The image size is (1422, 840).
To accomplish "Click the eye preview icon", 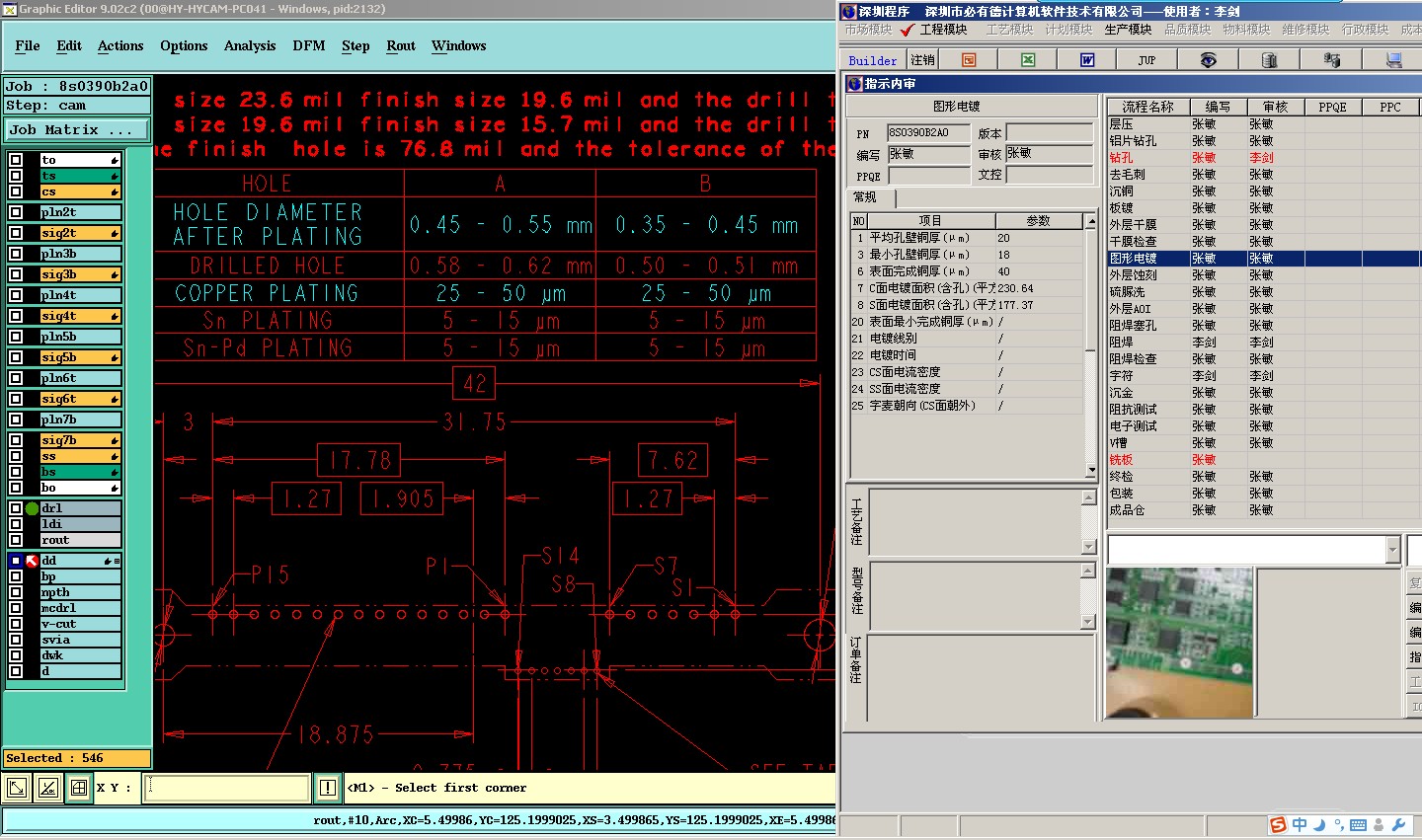I will (x=1208, y=60).
